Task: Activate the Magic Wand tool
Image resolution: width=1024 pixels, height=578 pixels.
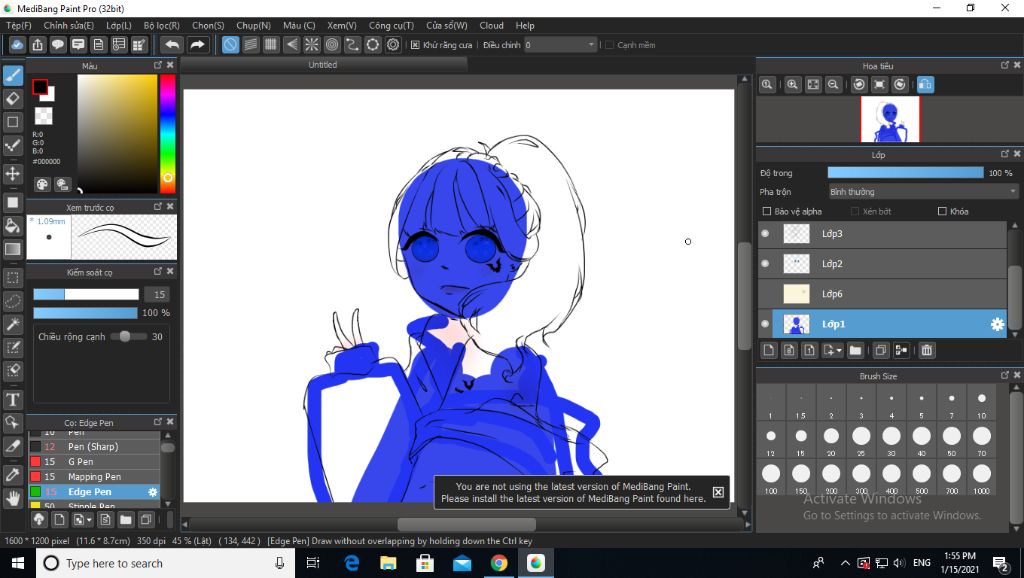Action: click(x=12, y=325)
